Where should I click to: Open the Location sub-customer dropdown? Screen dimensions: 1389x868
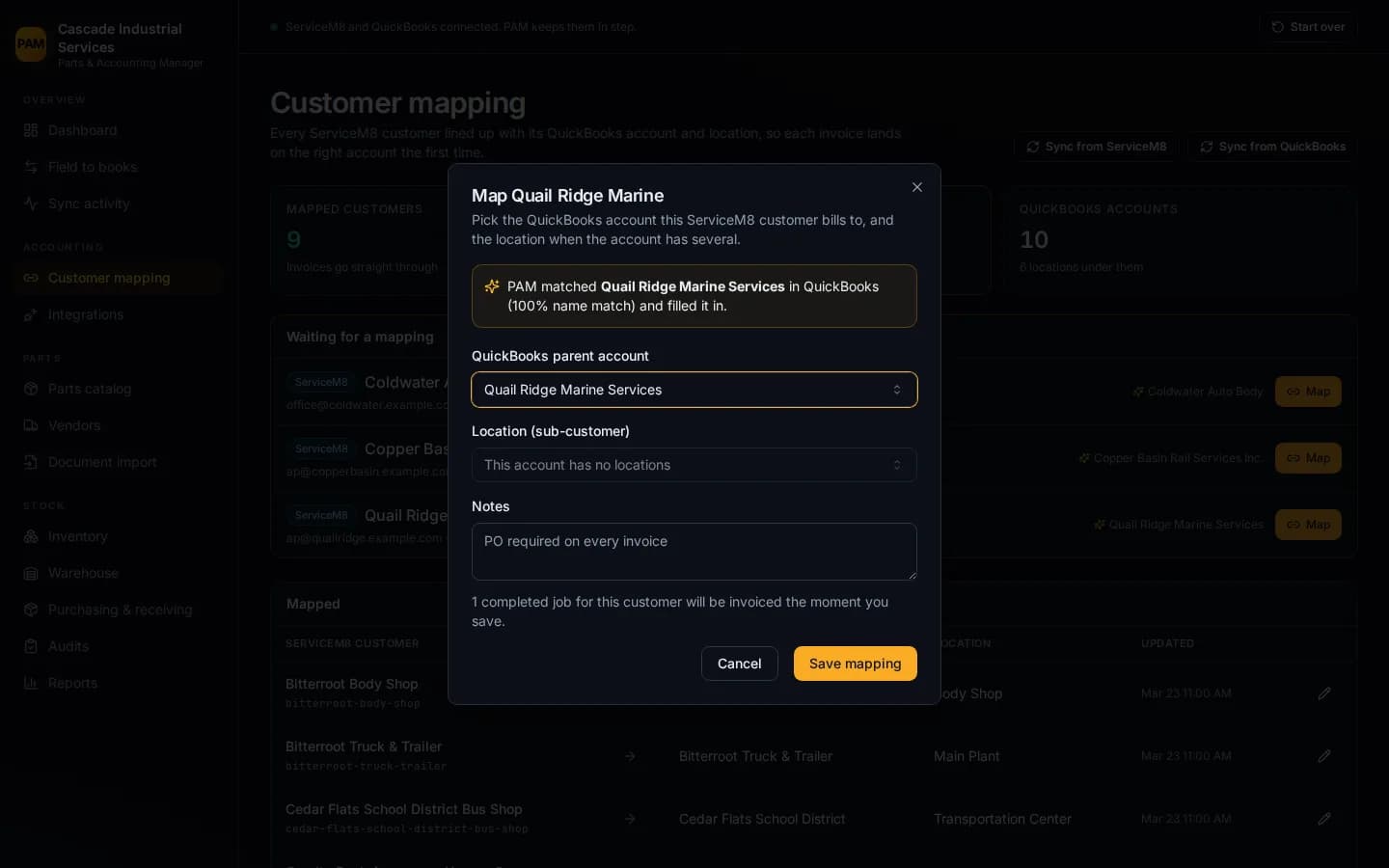[694, 465]
